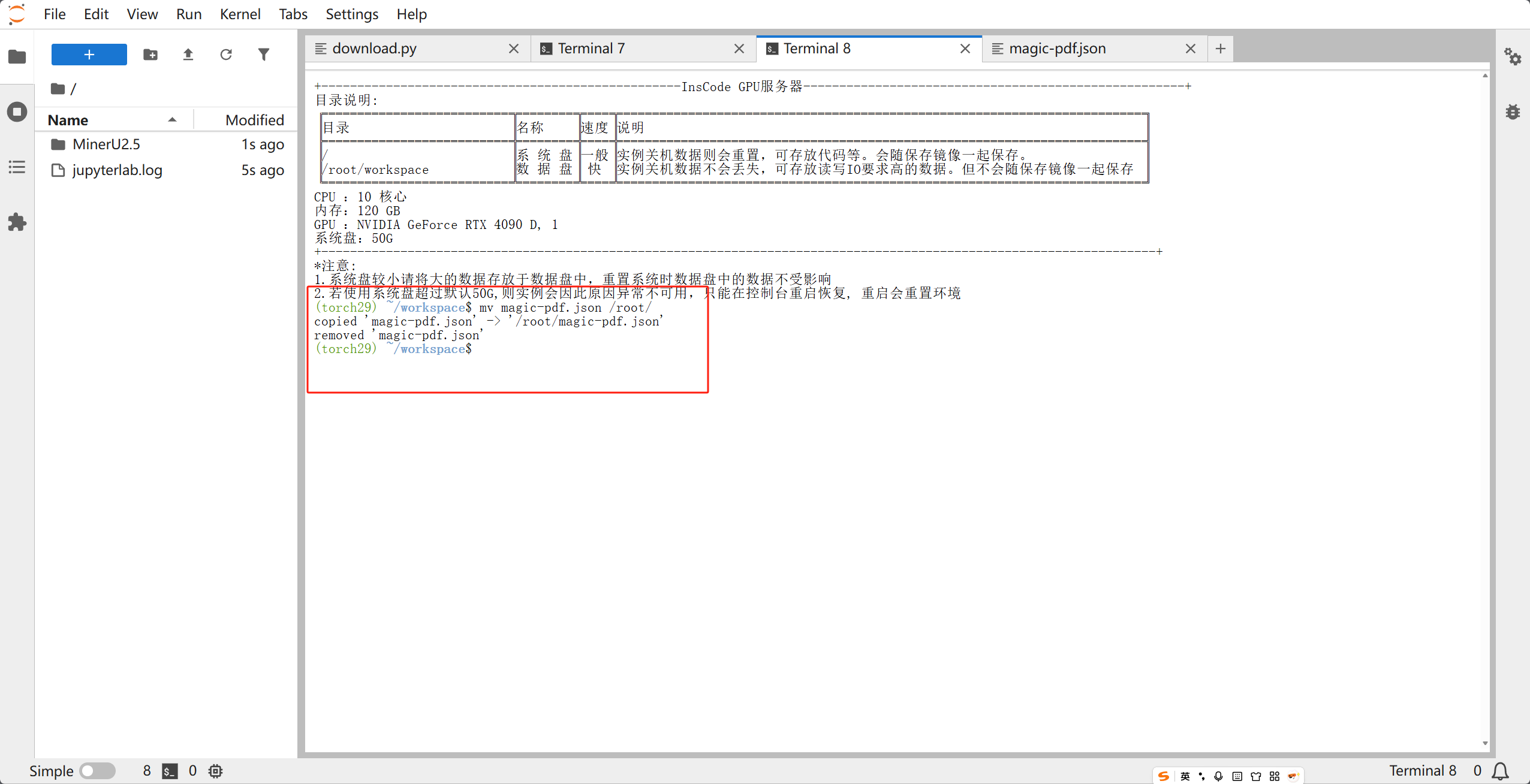Click the New Folder icon
This screenshot has width=1530, height=784.
(150, 55)
